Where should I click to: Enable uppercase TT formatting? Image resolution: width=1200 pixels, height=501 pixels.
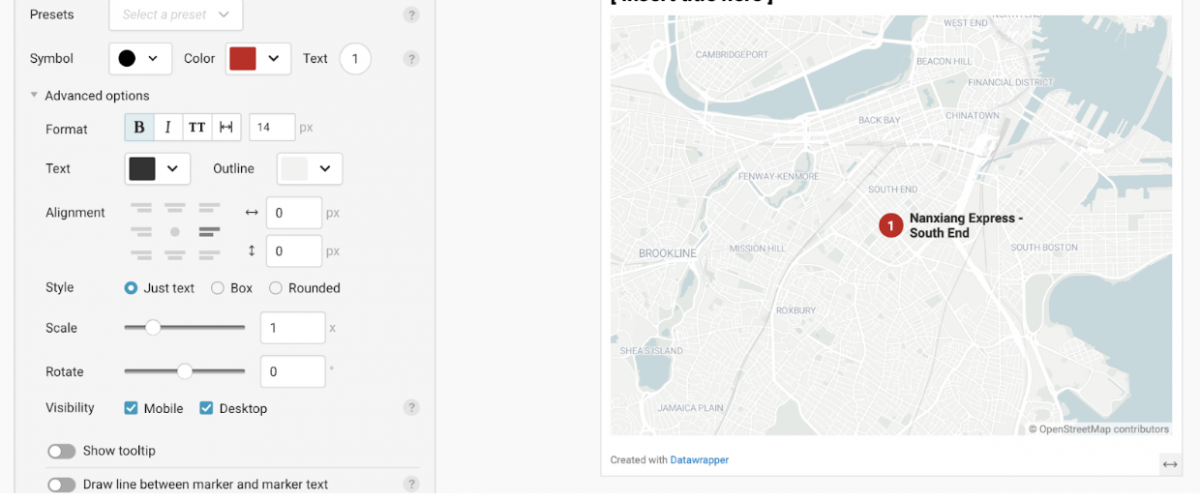(x=197, y=127)
